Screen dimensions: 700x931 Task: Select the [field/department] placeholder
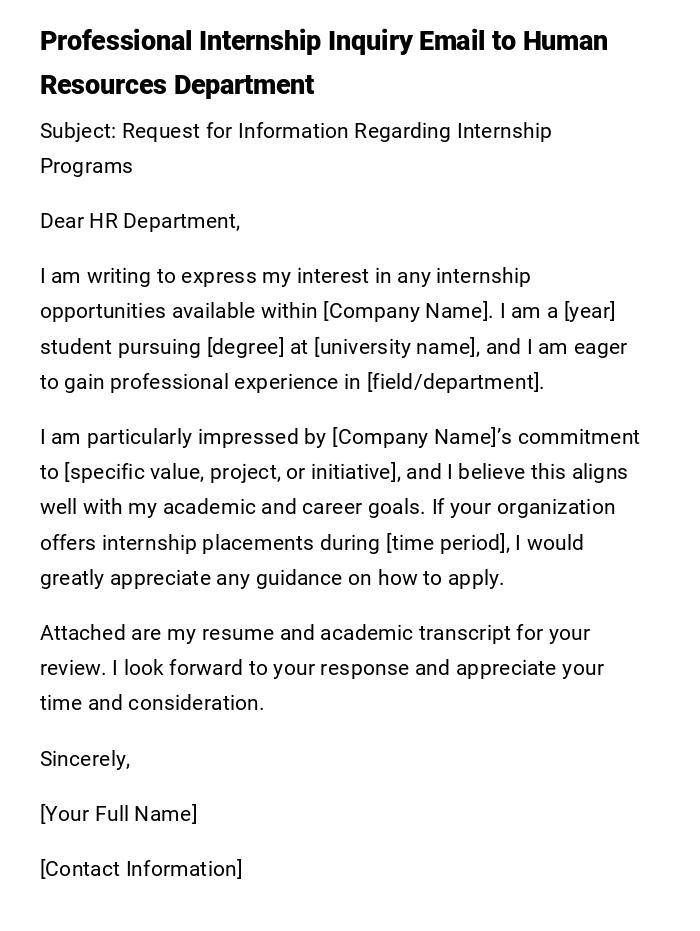click(453, 382)
